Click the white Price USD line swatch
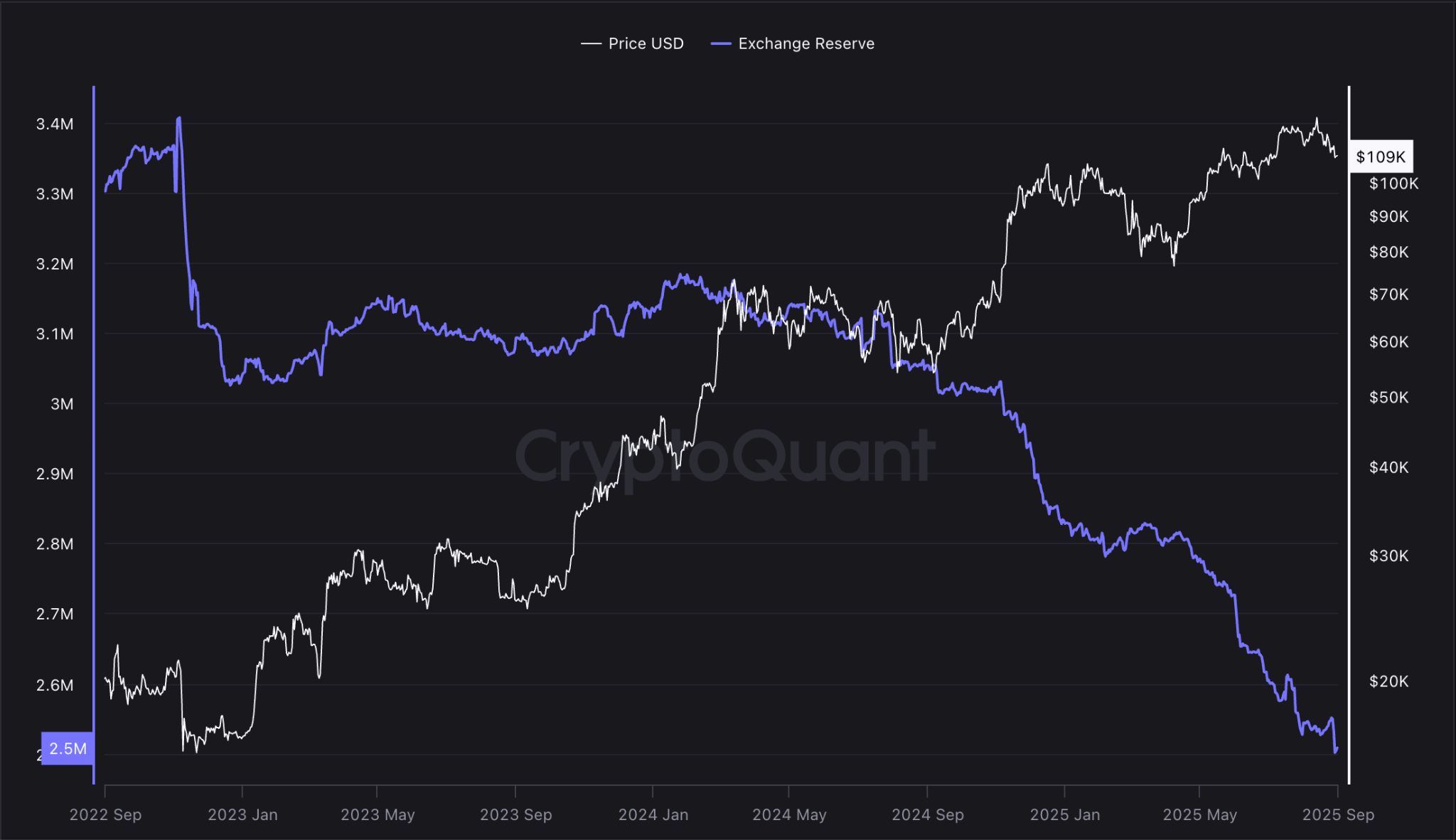Screen dimensions: 1456x840 point(591,43)
